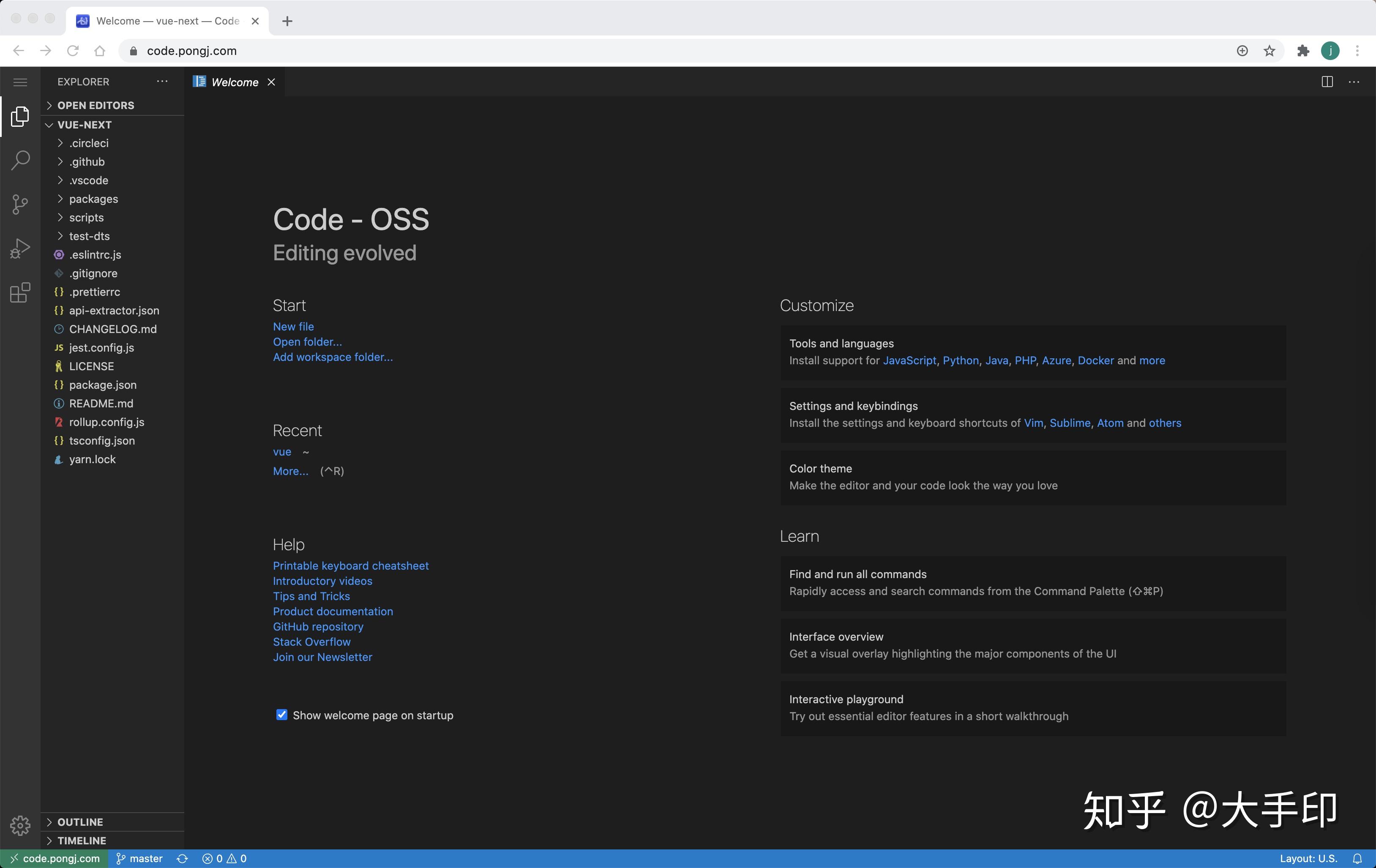Open the Run and Debug view
The height and width of the screenshot is (868, 1376).
coord(20,248)
